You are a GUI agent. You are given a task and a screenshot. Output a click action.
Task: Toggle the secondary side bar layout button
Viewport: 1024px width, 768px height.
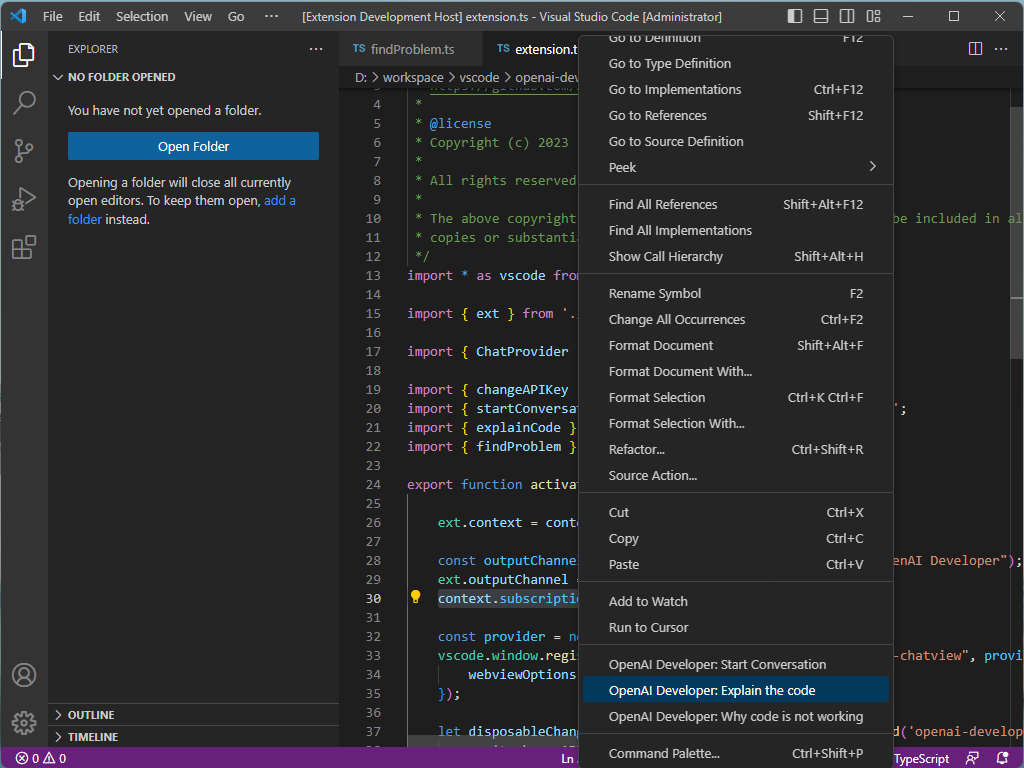(847, 17)
